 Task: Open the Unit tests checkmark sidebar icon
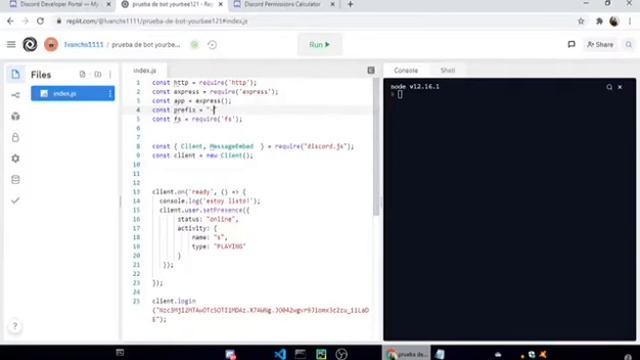pos(16,200)
